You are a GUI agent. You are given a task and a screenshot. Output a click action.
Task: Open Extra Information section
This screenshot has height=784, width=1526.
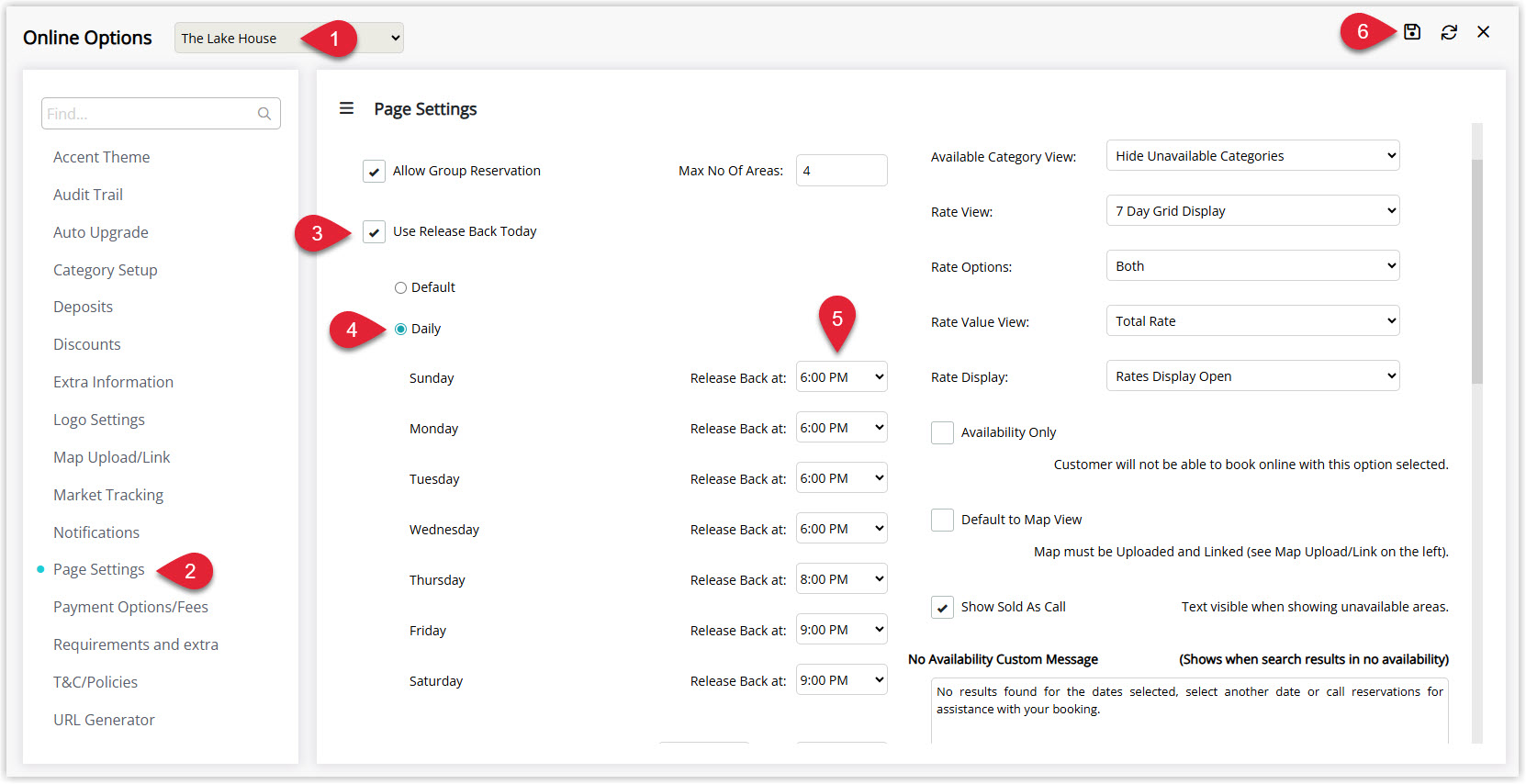tap(113, 382)
